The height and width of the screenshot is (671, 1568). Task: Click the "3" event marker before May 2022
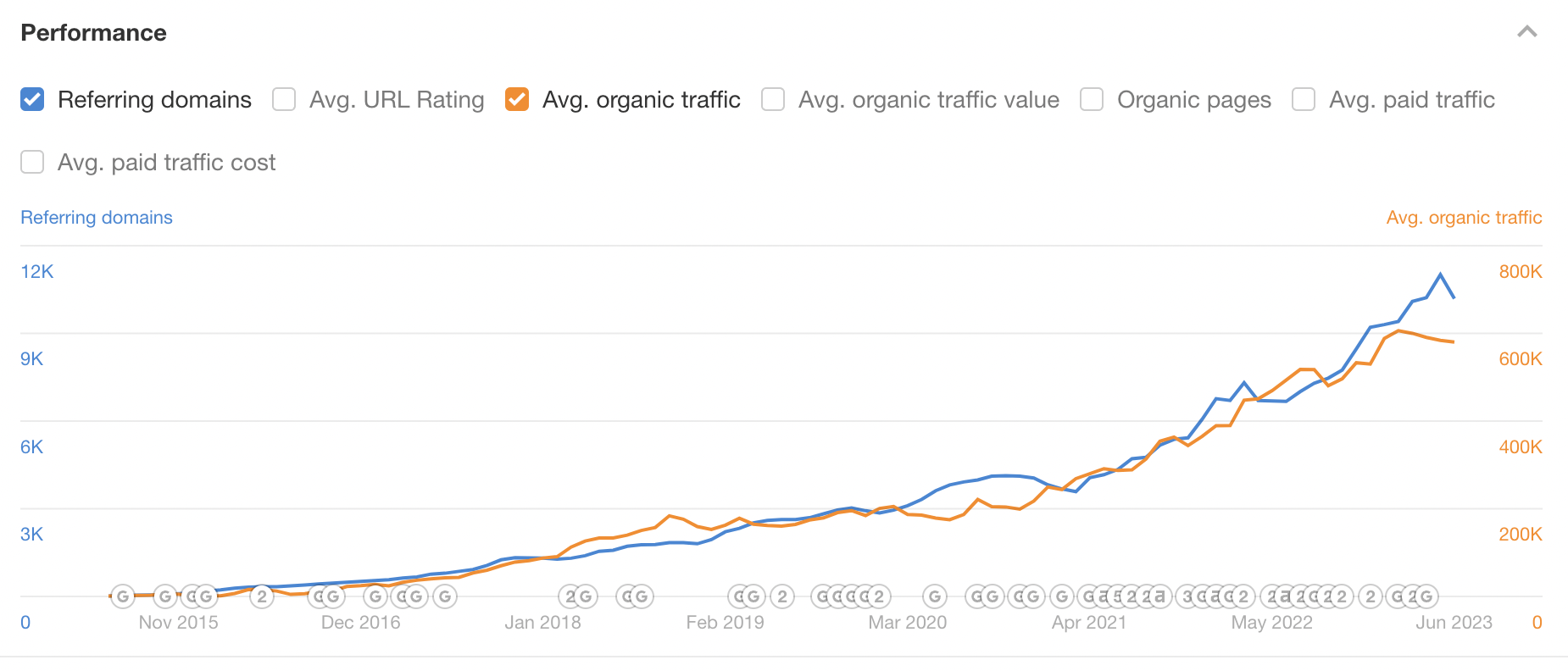tap(1187, 596)
